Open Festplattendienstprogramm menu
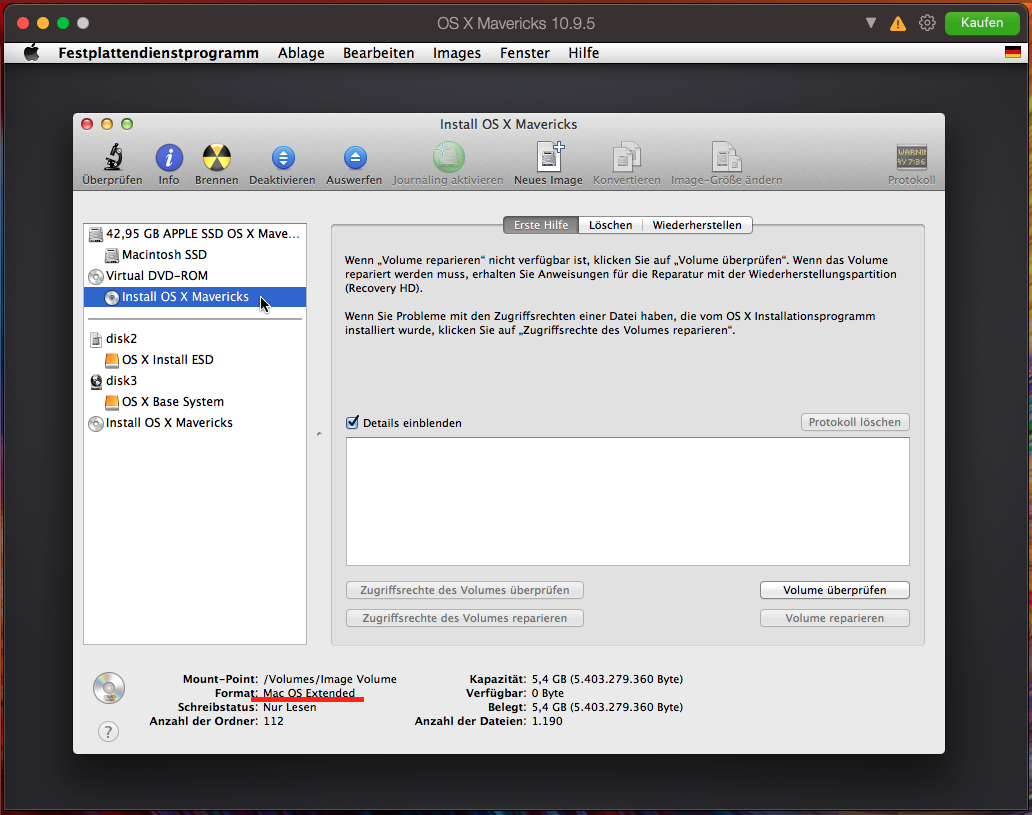1032x815 pixels. pyautogui.click(x=159, y=53)
